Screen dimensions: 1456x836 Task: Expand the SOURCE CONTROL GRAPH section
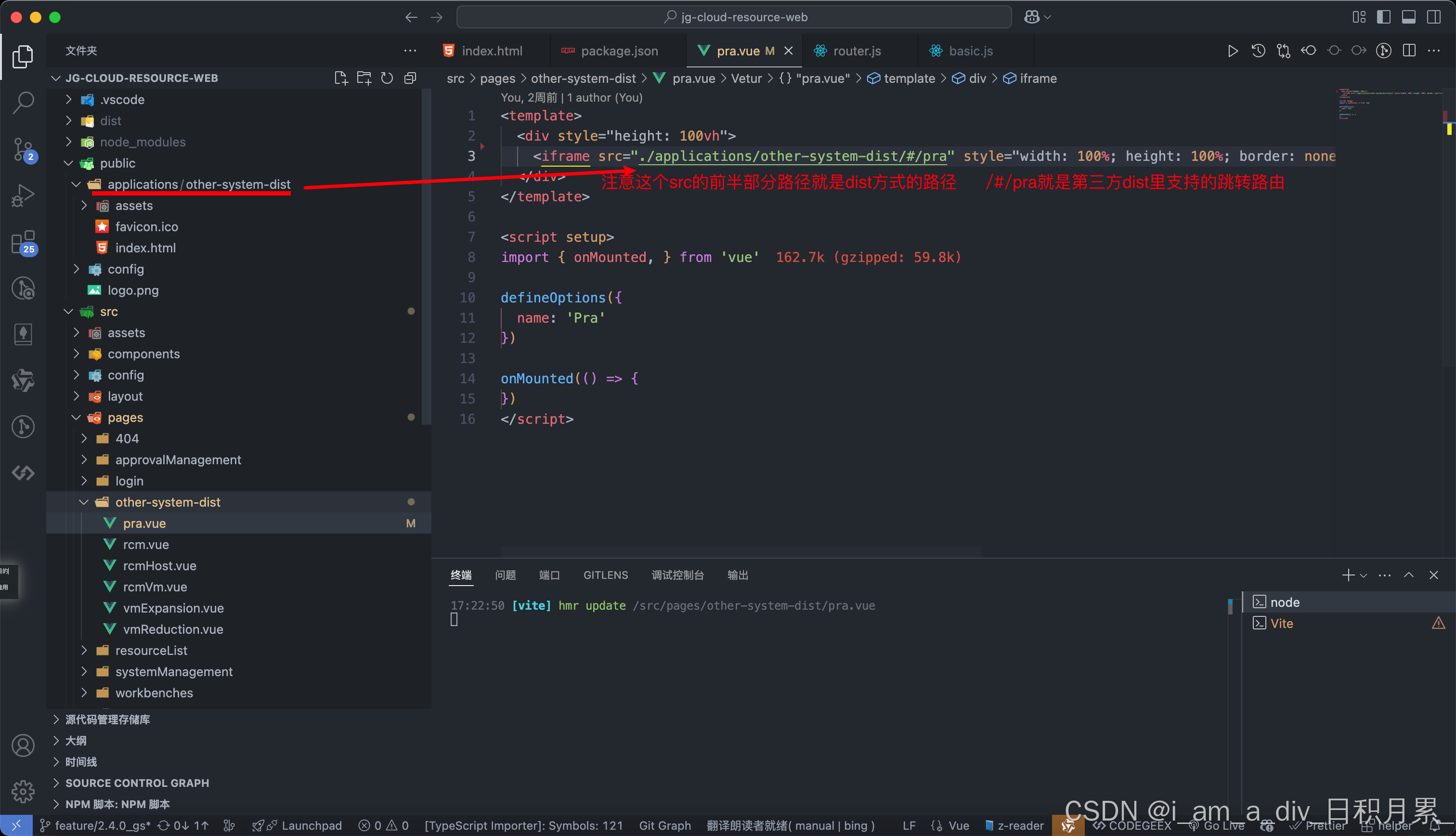137,783
